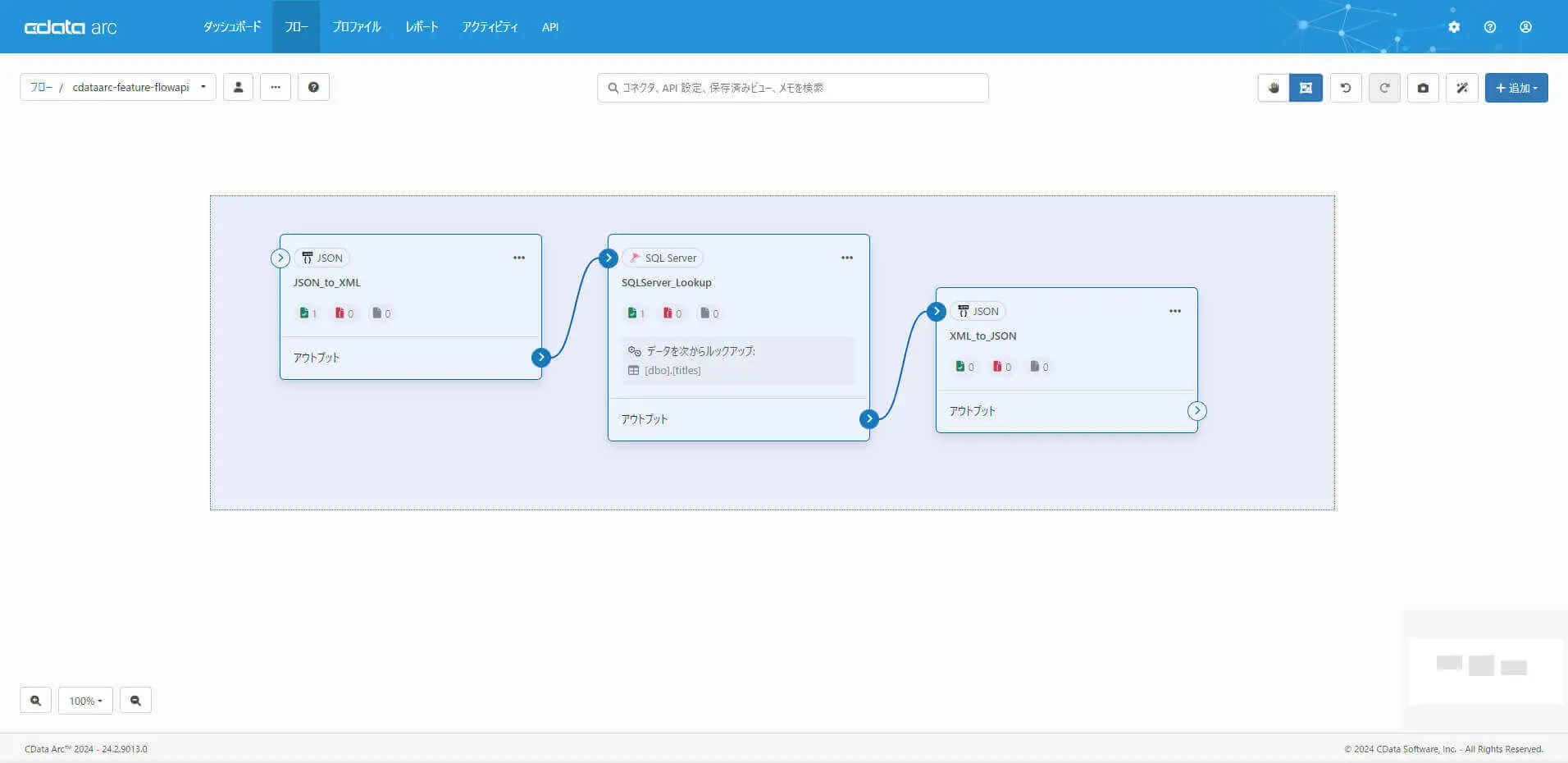1568x763 pixels.
Task: Click the JSON_to_XML output port arrow
Action: click(x=540, y=358)
